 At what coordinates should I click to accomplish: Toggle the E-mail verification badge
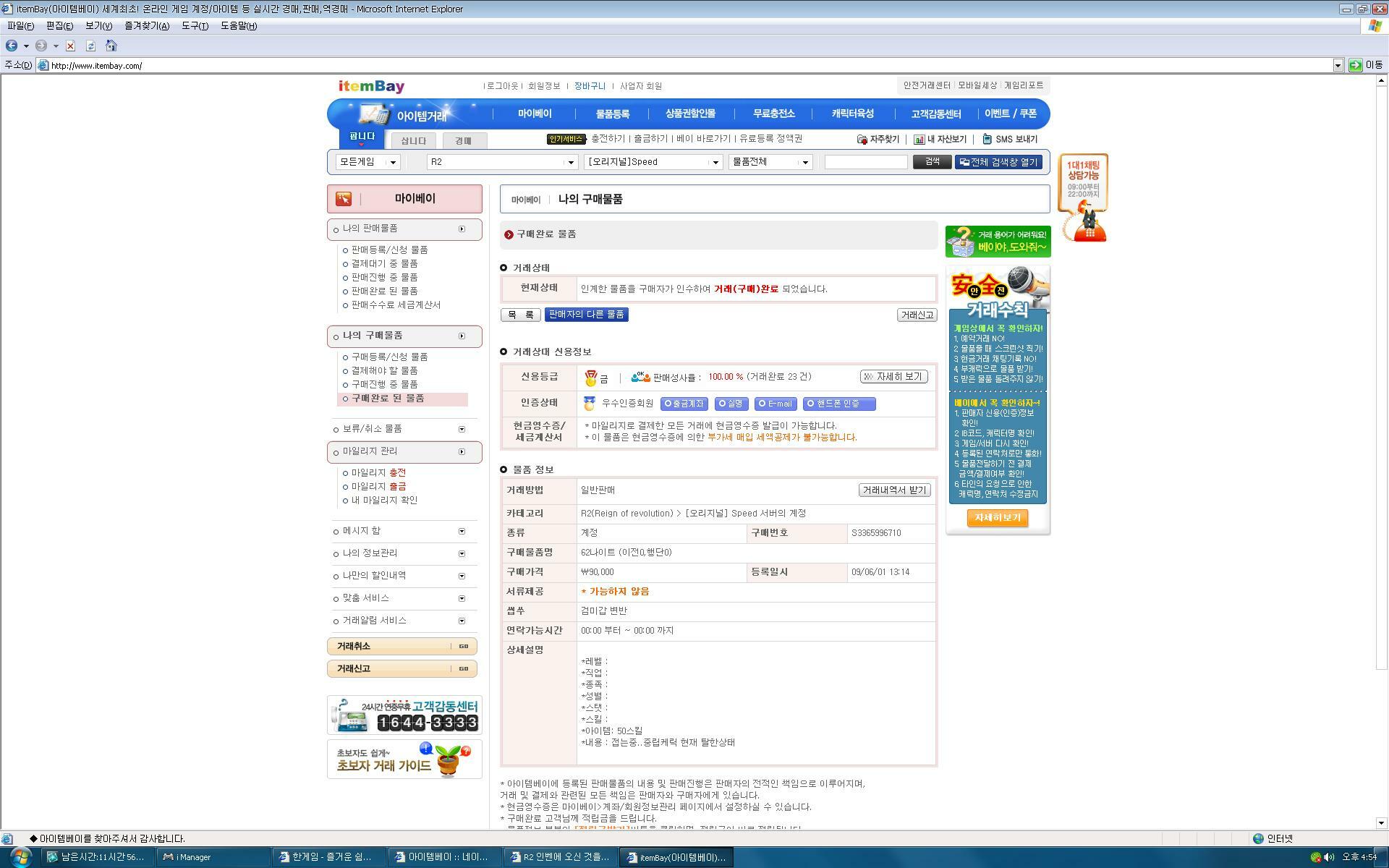[x=775, y=404]
